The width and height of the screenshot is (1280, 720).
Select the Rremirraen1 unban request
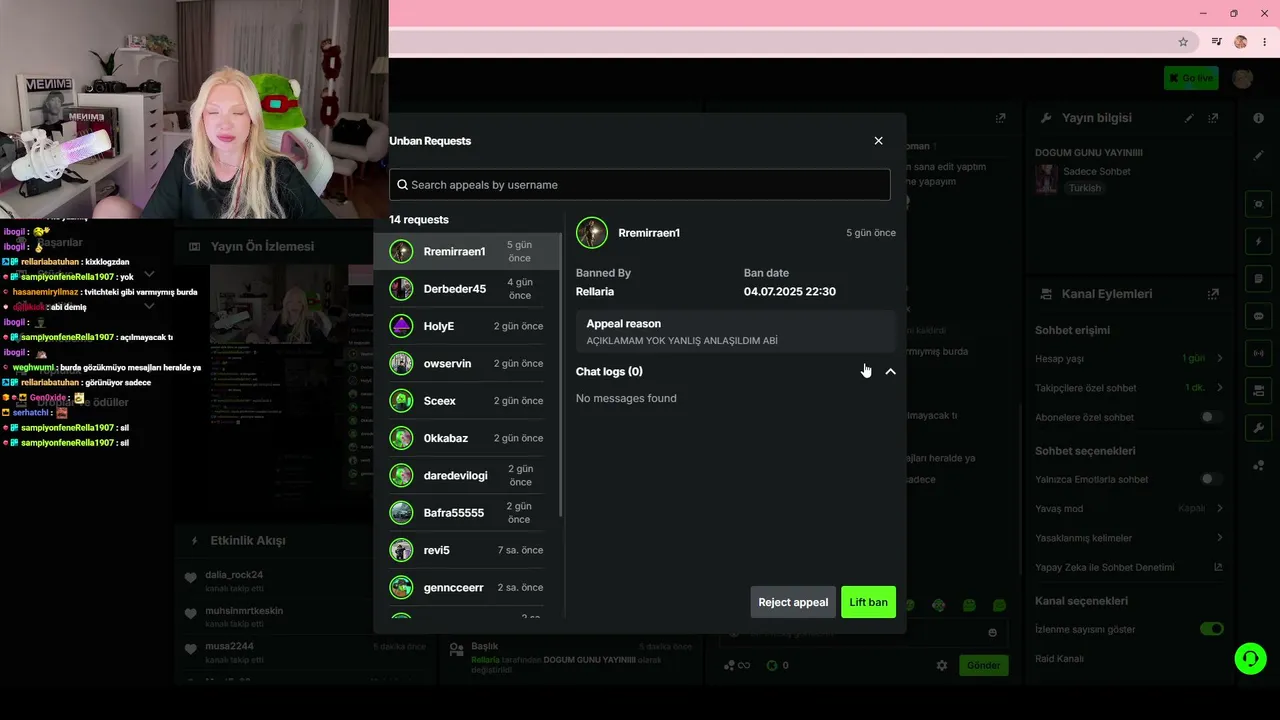[x=467, y=251]
